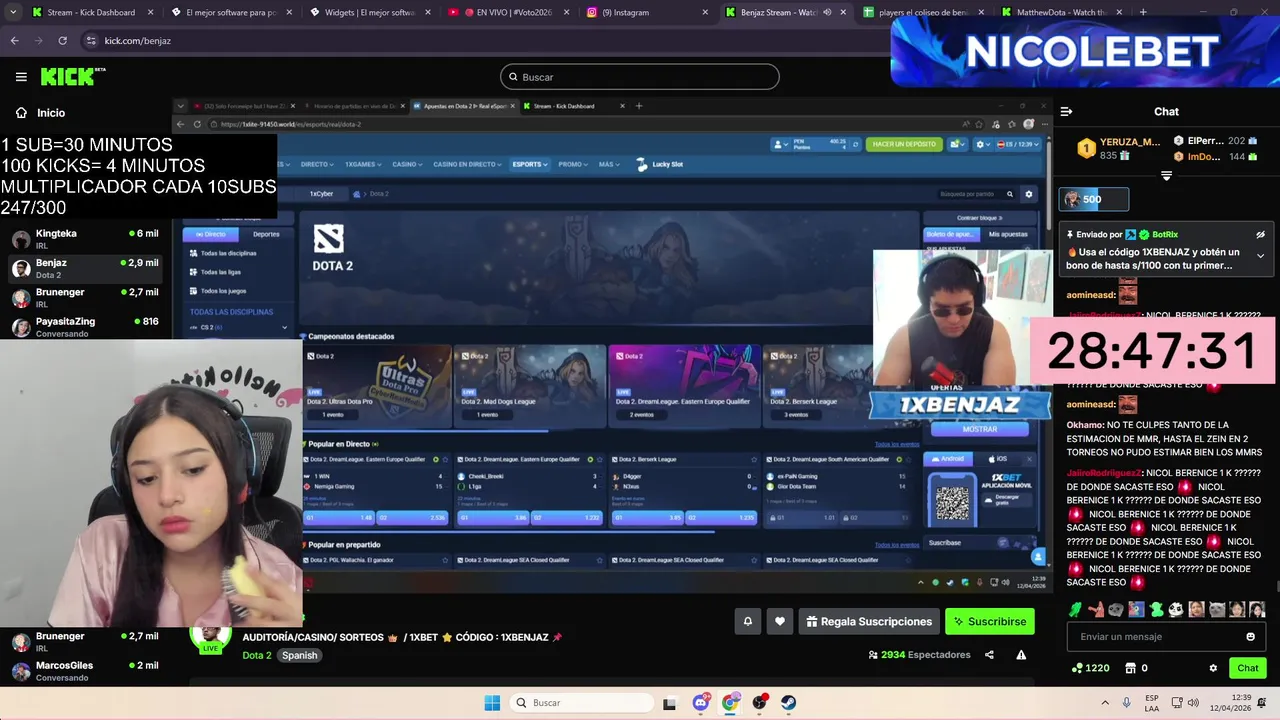Image resolution: width=1280 pixels, height=720 pixels.
Task: Switch to Stream - Kick Dashboard tab
Action: [91, 12]
